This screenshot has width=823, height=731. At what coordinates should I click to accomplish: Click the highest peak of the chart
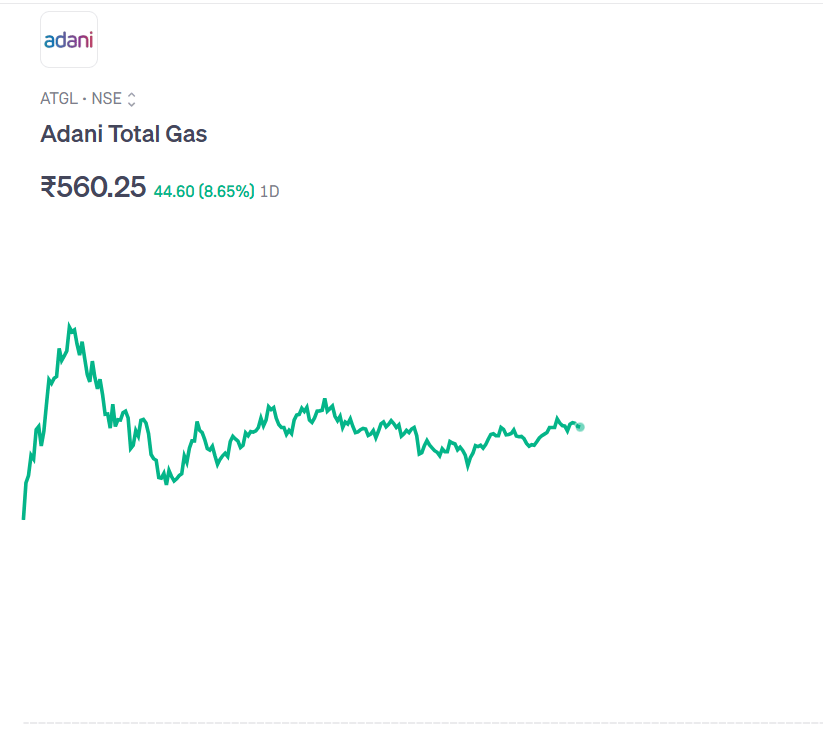69,325
